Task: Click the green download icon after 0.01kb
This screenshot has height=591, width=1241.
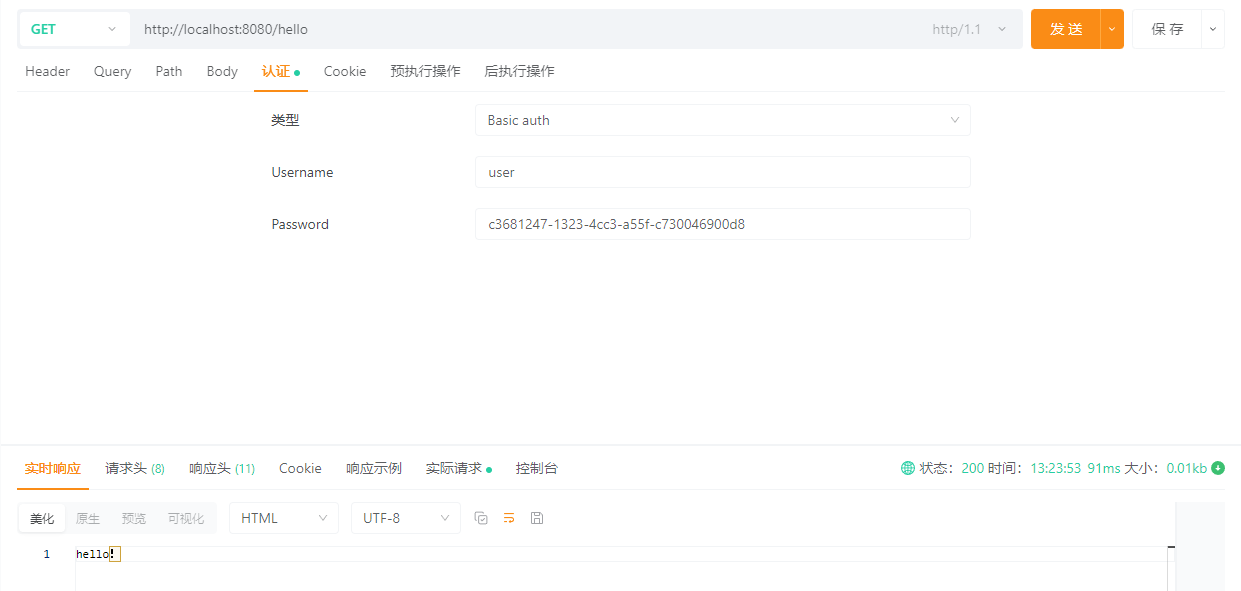Action: (1218, 468)
